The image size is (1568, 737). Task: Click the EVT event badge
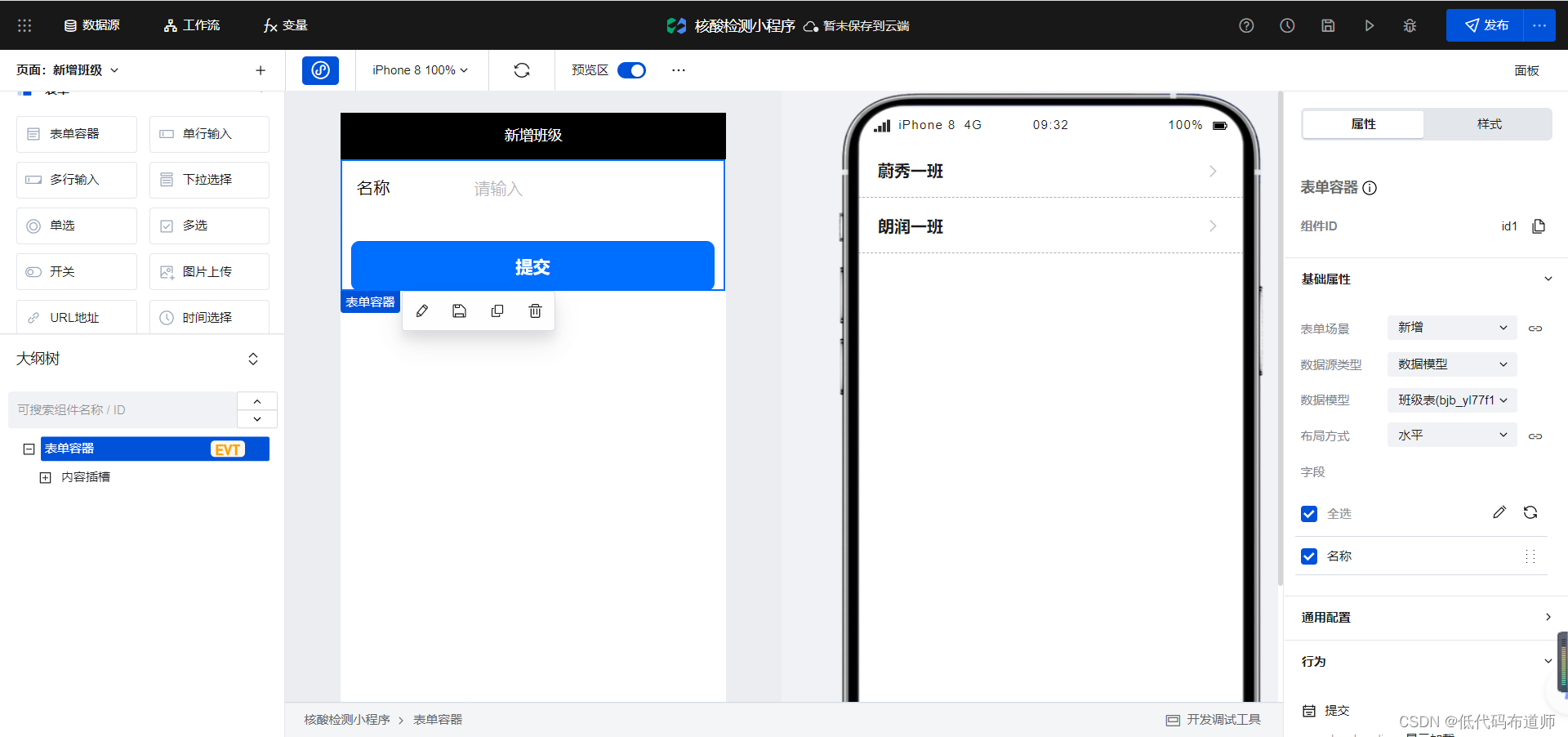(x=228, y=449)
